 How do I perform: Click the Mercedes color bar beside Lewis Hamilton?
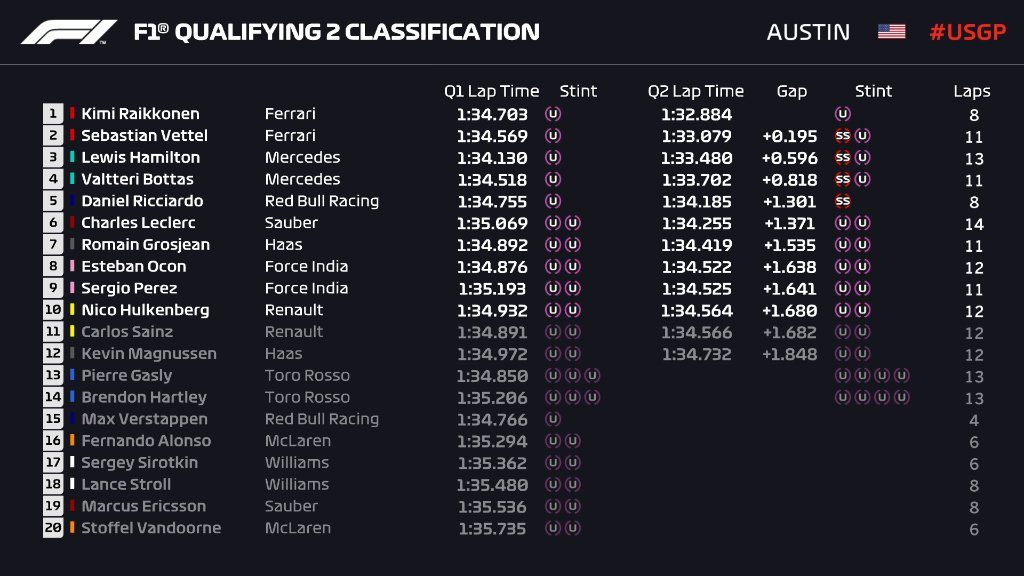(x=72, y=157)
